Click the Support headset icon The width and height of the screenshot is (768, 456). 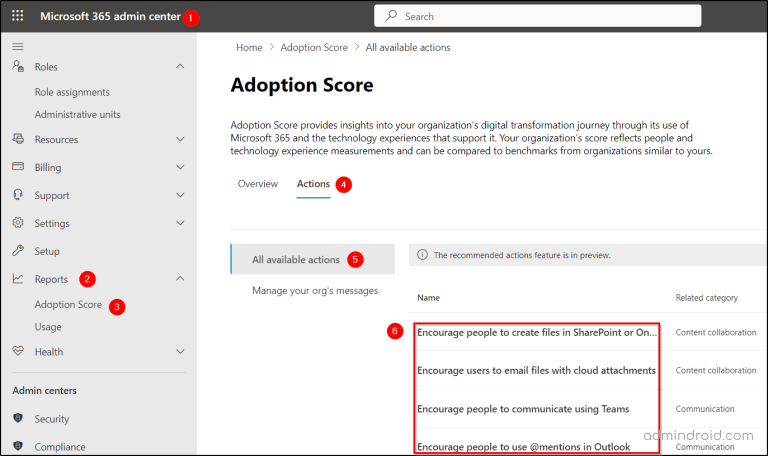coord(18,194)
